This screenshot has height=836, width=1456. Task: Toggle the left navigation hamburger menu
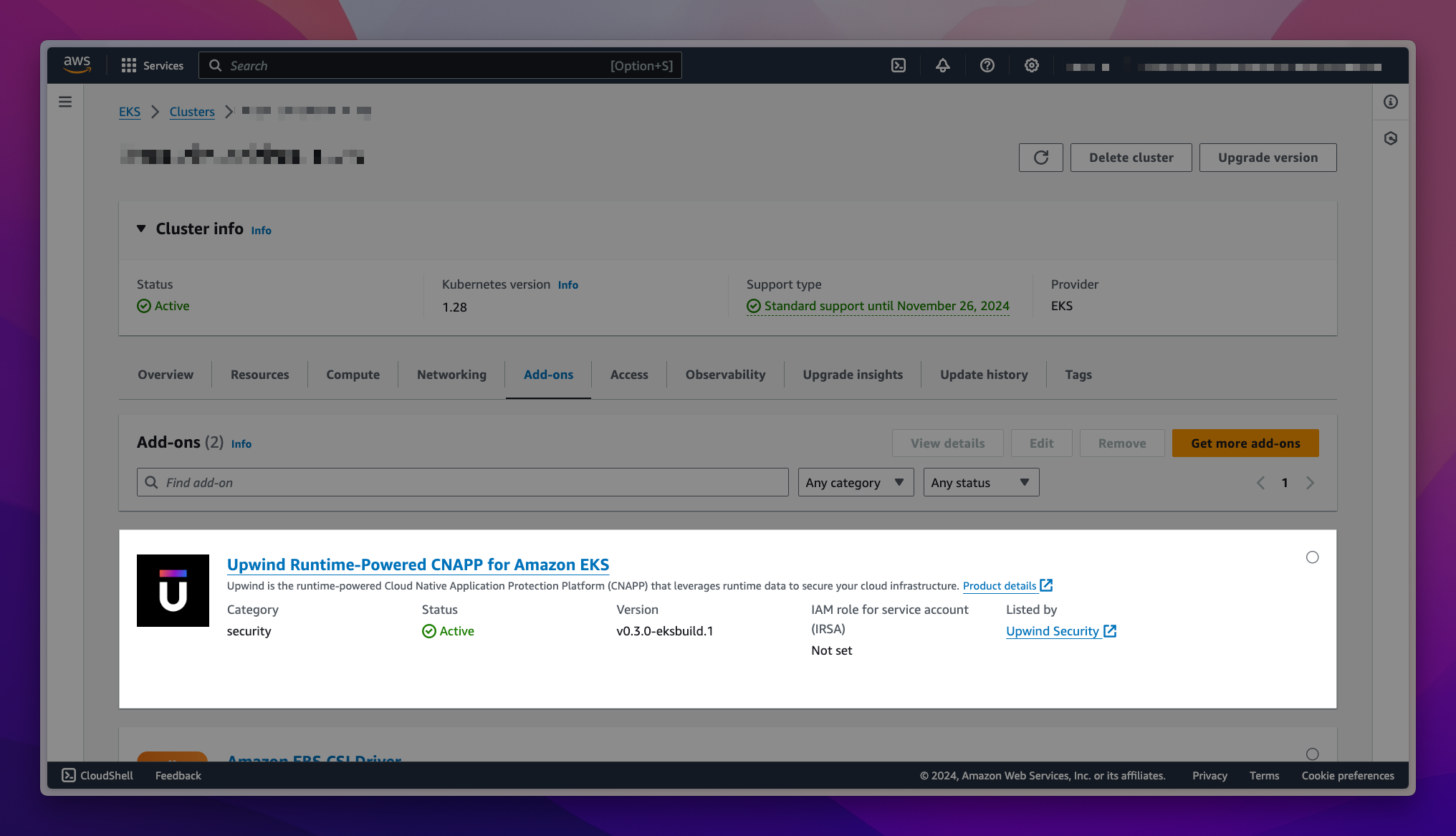click(65, 102)
